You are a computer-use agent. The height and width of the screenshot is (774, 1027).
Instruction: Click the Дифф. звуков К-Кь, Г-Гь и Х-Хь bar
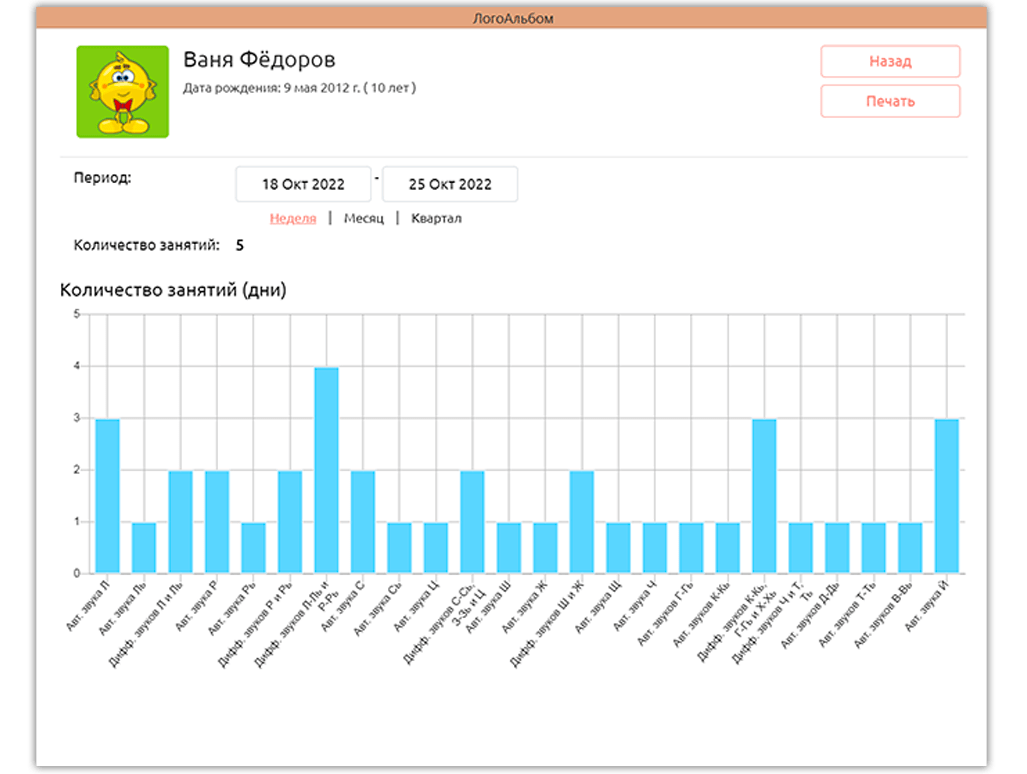764,496
